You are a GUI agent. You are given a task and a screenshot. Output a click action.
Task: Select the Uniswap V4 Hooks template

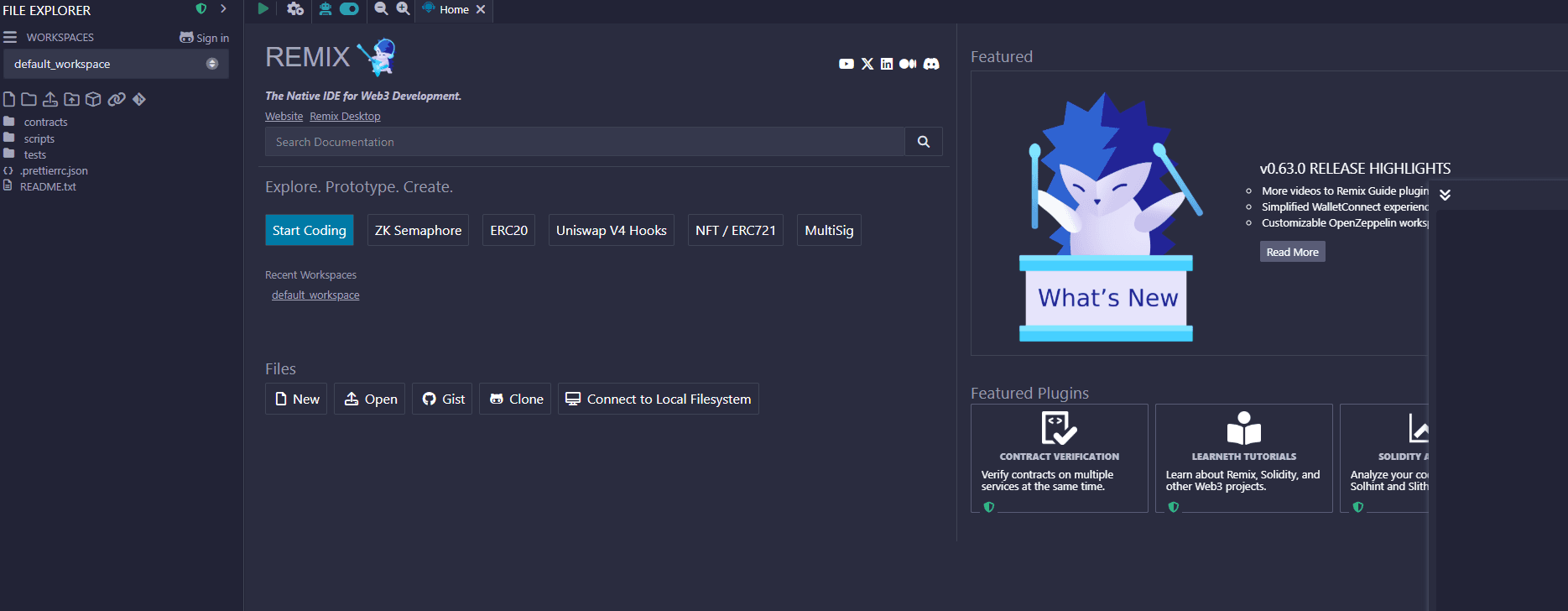[x=611, y=230]
